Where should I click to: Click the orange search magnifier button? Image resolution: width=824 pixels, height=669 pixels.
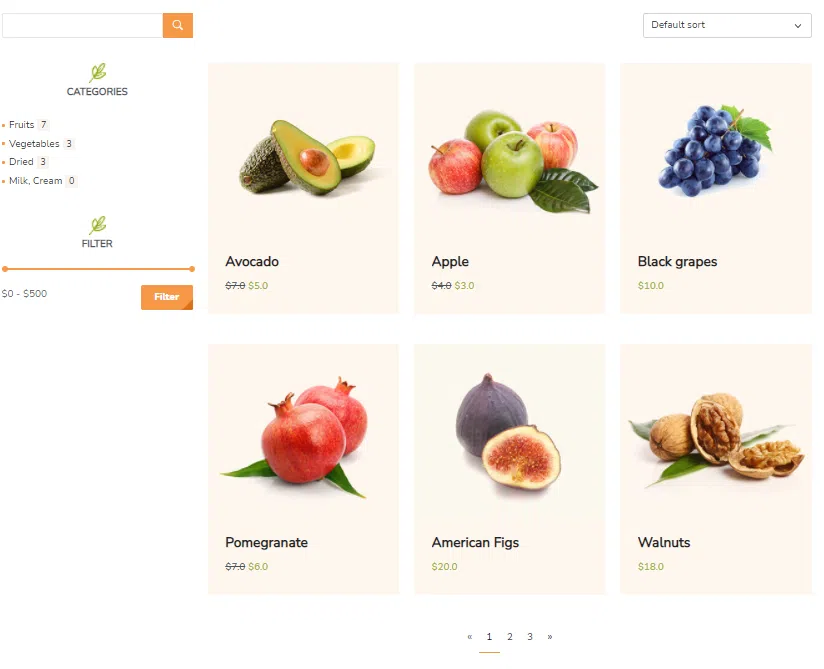178,25
